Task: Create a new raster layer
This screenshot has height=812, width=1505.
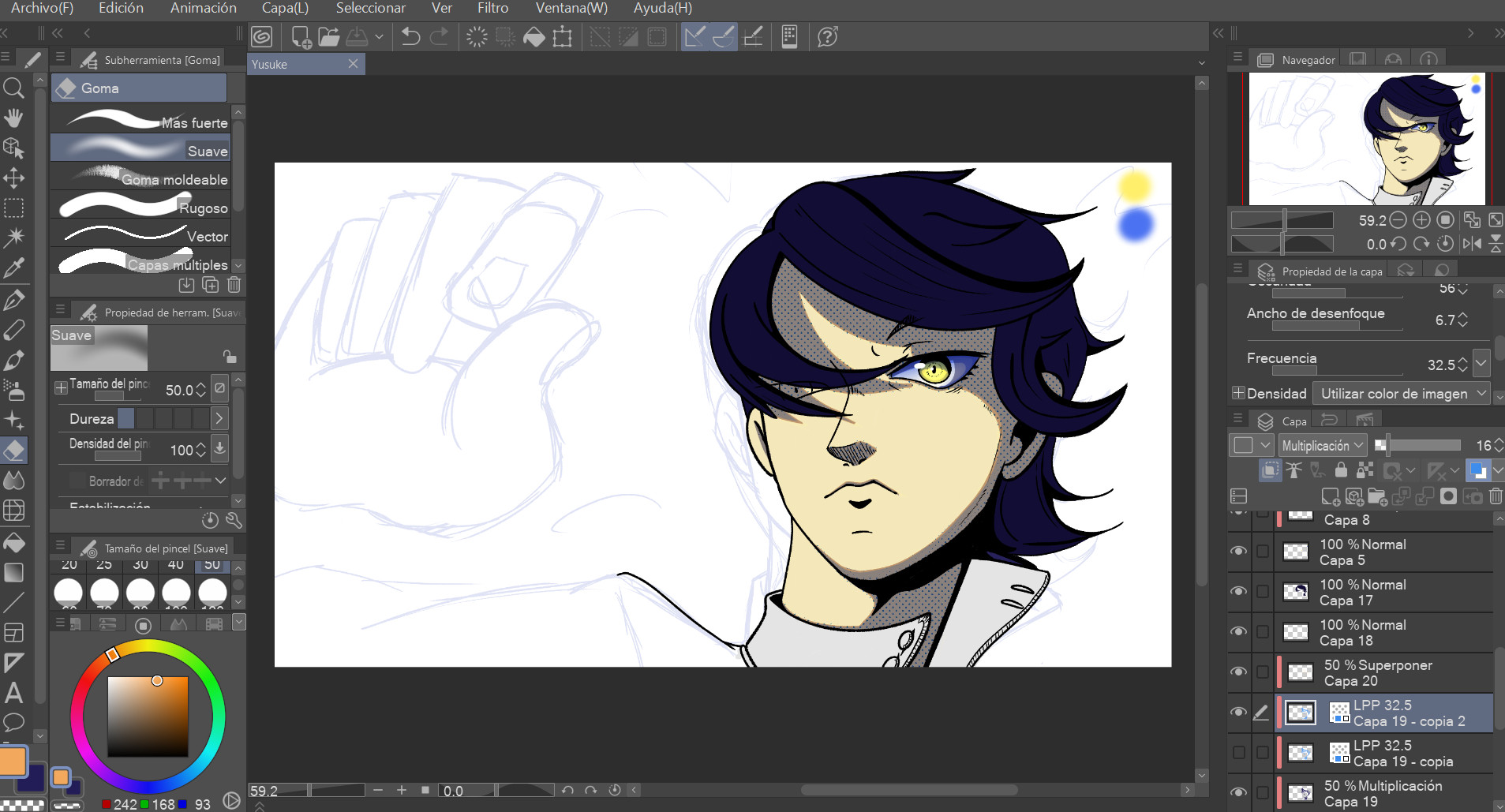Action: [x=1331, y=496]
